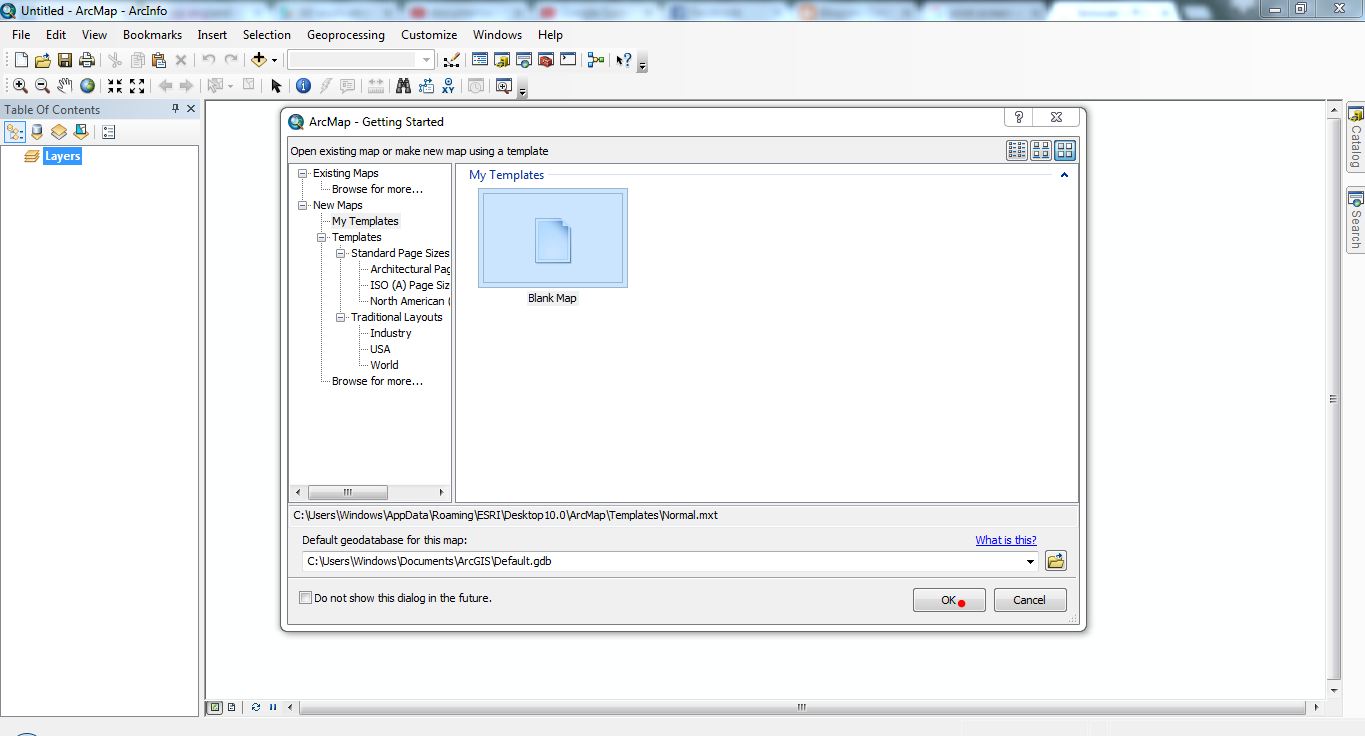Open the Geoprocessing menu
The width and height of the screenshot is (1365, 736).
click(346, 34)
